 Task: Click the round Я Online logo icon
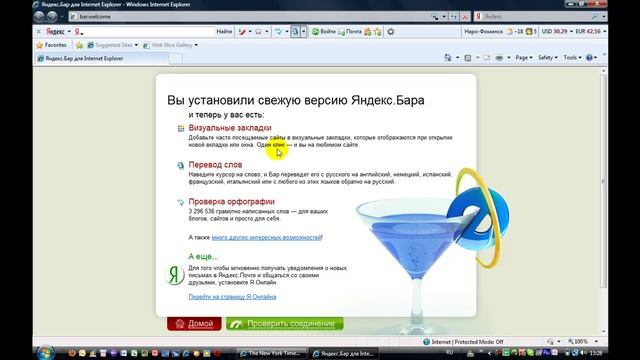175,275
